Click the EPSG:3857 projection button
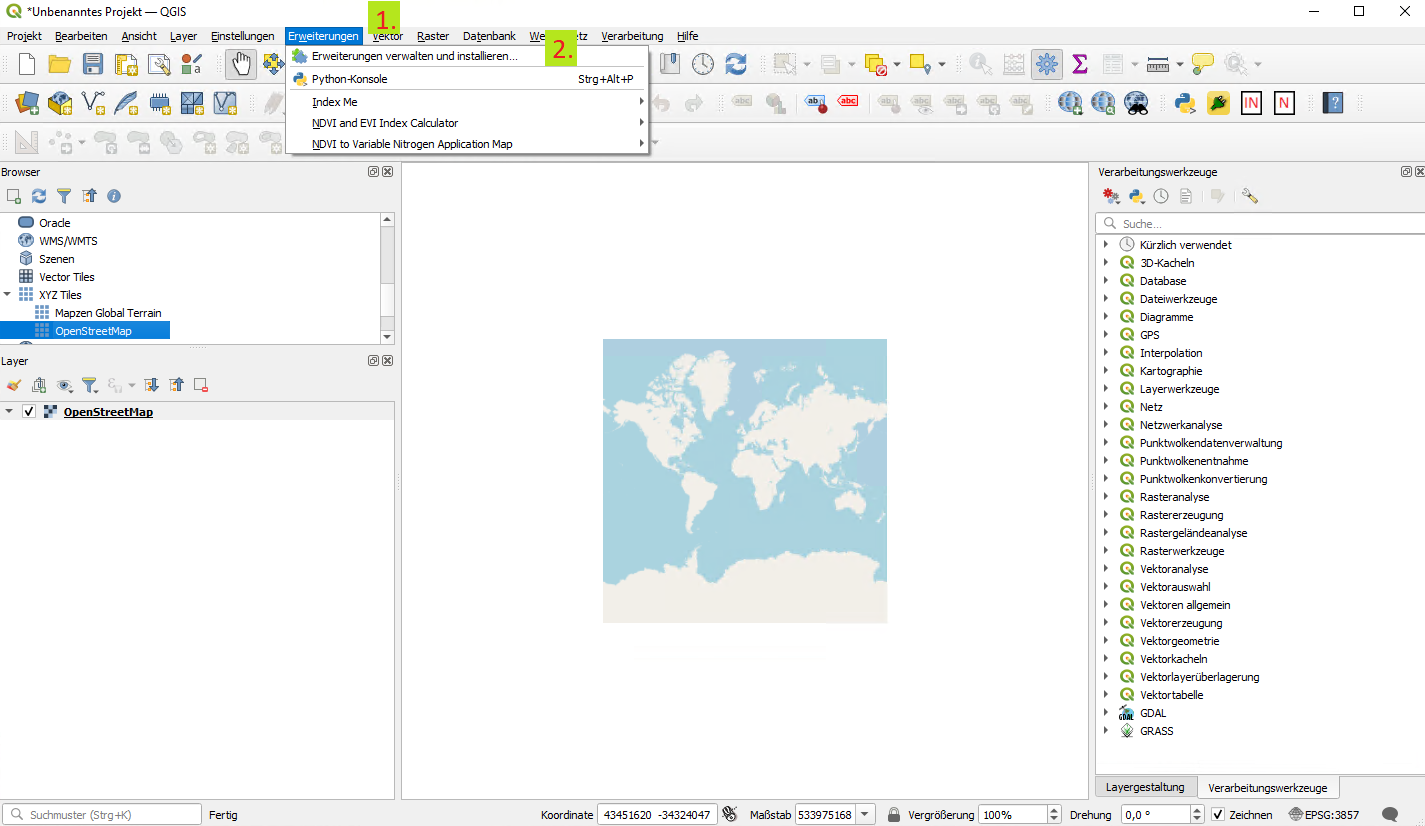This screenshot has width=1425, height=826. coord(1323,814)
